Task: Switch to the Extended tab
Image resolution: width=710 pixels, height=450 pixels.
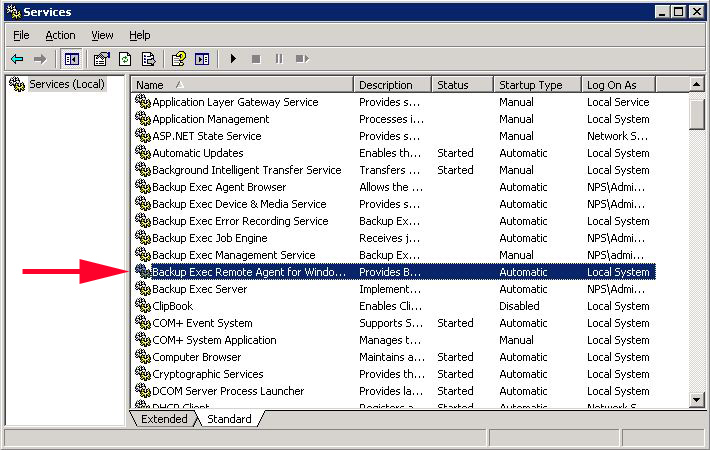Action: point(164,419)
